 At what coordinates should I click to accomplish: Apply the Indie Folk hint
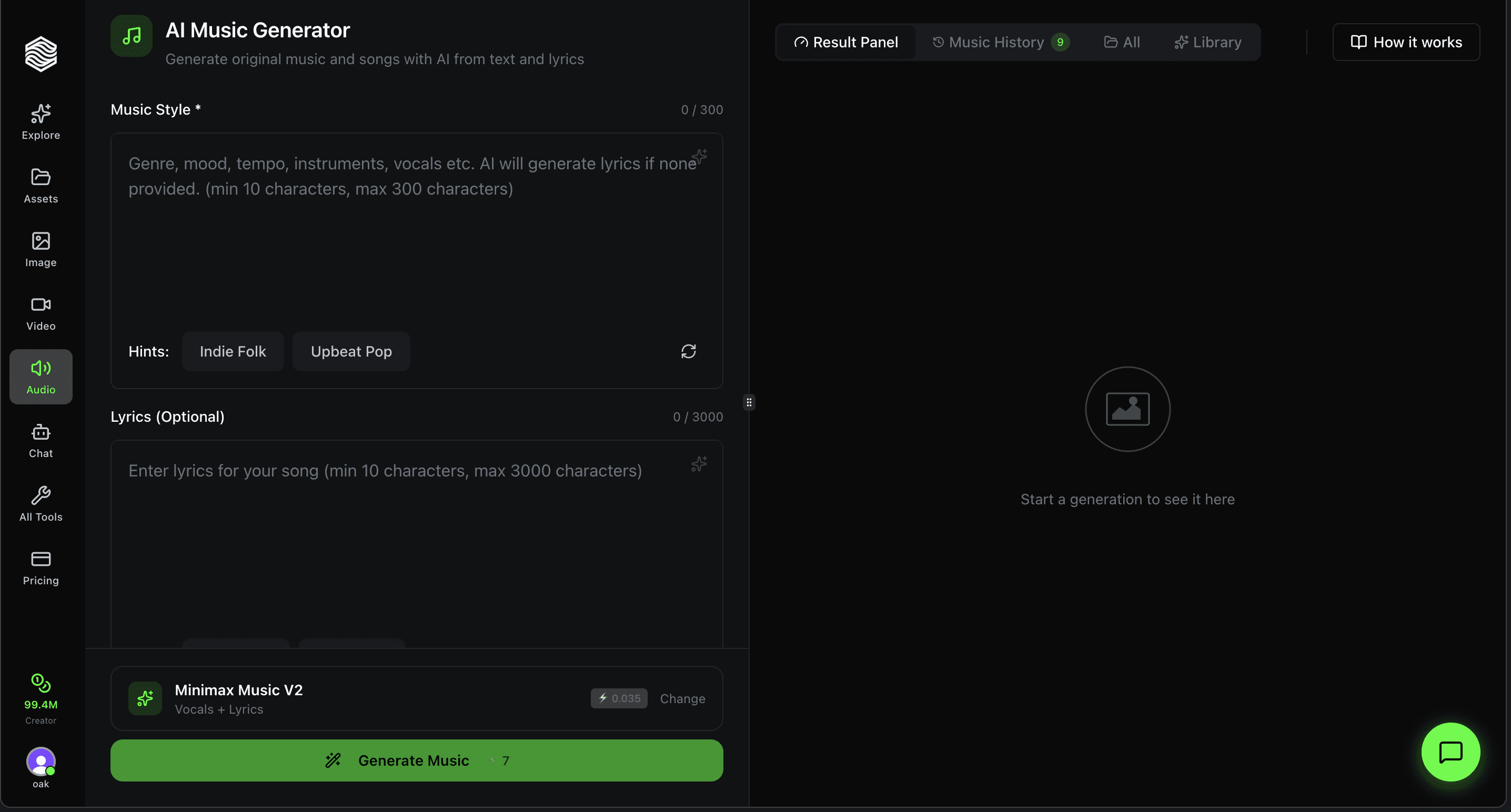233,351
